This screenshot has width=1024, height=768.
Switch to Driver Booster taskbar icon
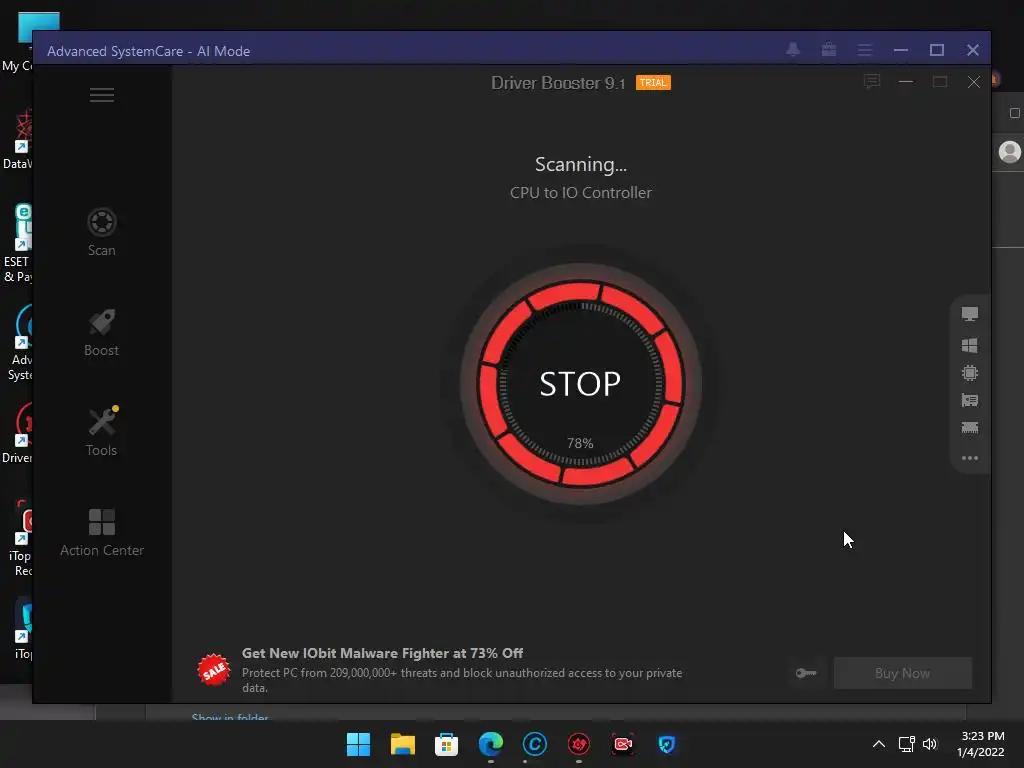pyautogui.click(x=579, y=744)
